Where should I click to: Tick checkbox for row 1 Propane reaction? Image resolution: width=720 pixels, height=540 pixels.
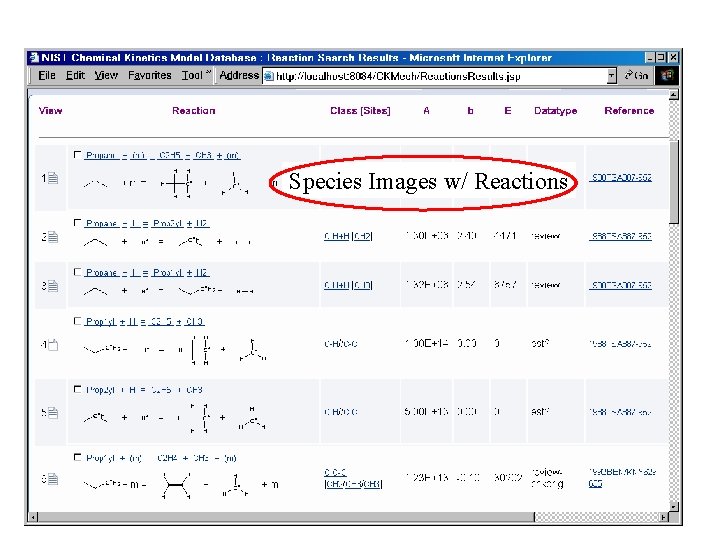click(77, 155)
